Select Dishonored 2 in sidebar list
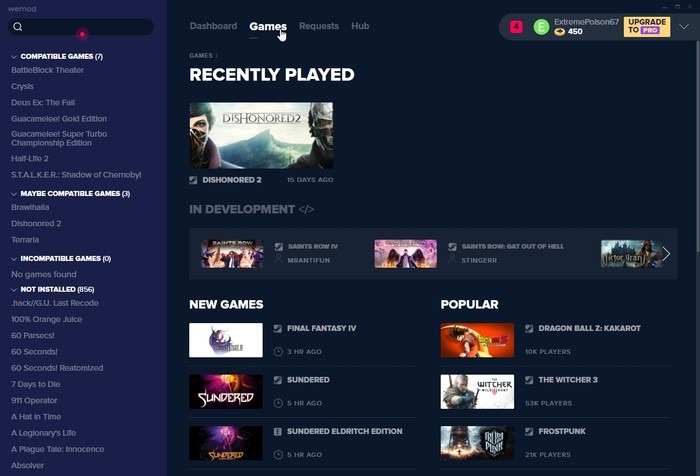This screenshot has width=700, height=476. pos(36,223)
